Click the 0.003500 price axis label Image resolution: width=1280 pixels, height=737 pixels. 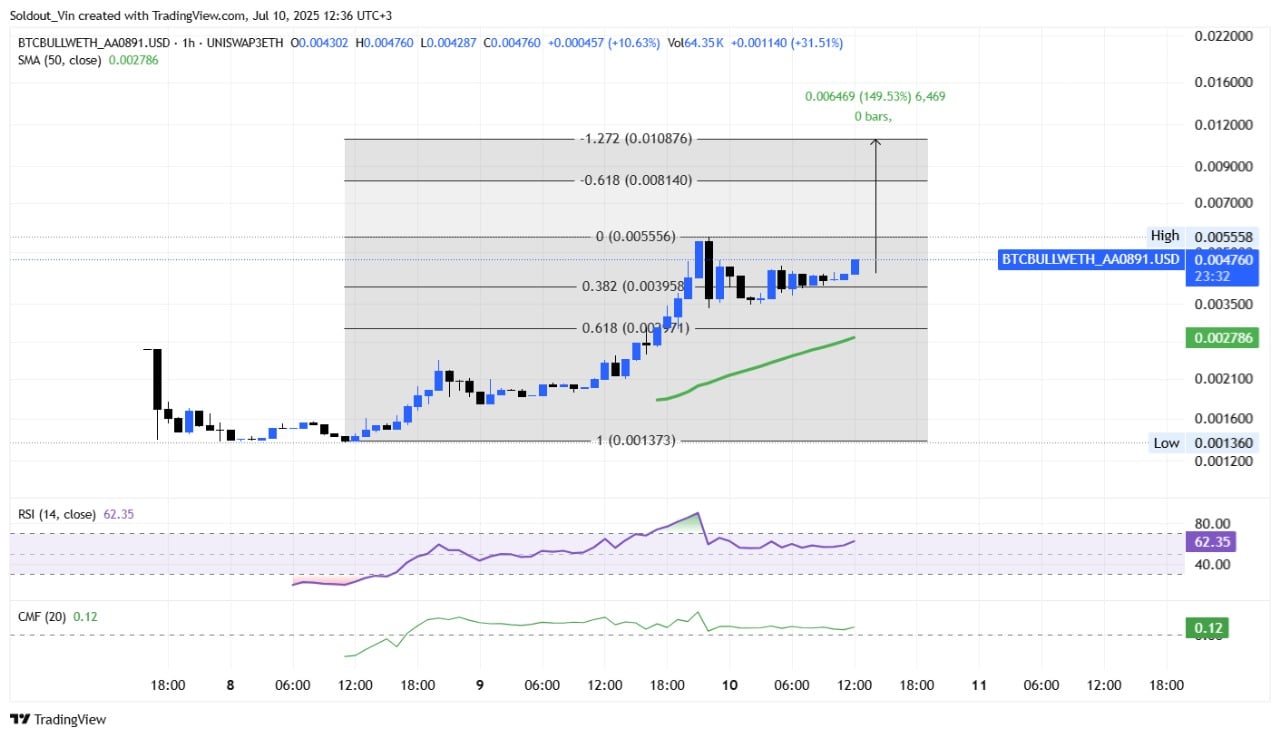pos(1224,304)
